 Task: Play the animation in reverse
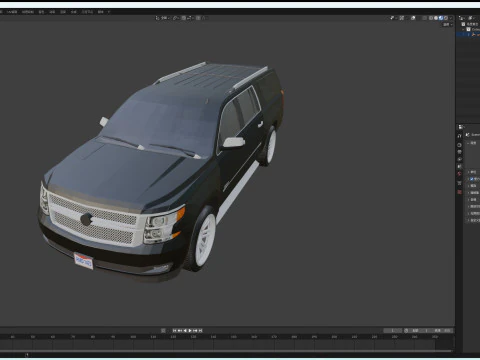click(185, 331)
